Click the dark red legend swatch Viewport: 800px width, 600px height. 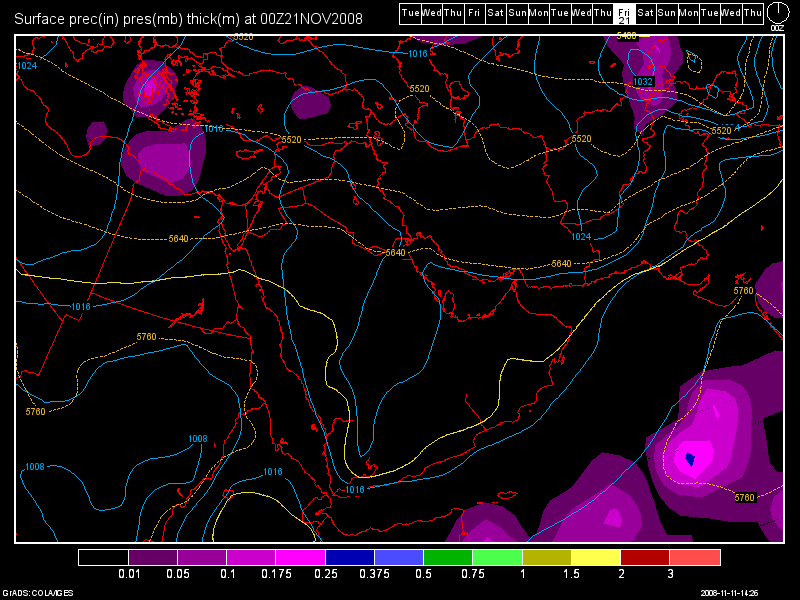[645, 557]
